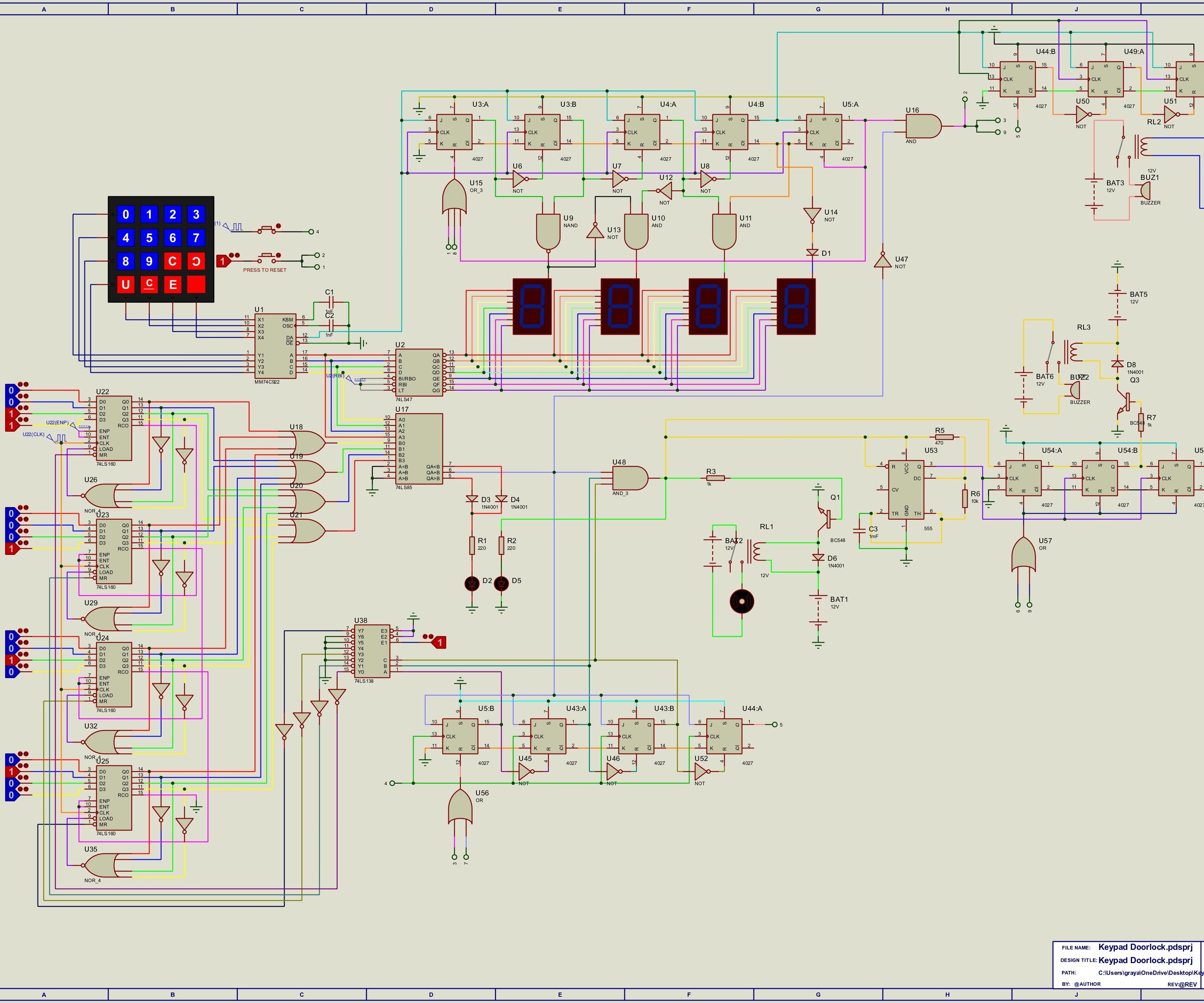Select resistor R3
Screen dimensions: 1204x1003
point(715,478)
